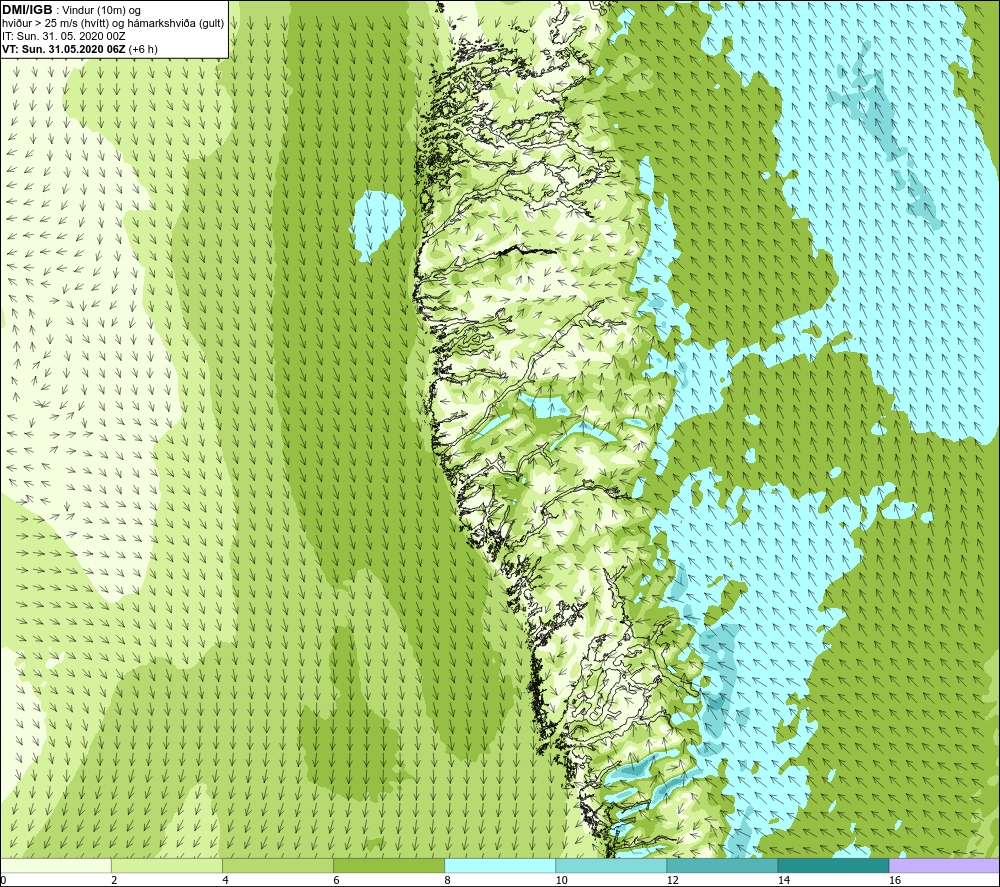Click the 4–6 m/s green legend swatch

point(278,865)
